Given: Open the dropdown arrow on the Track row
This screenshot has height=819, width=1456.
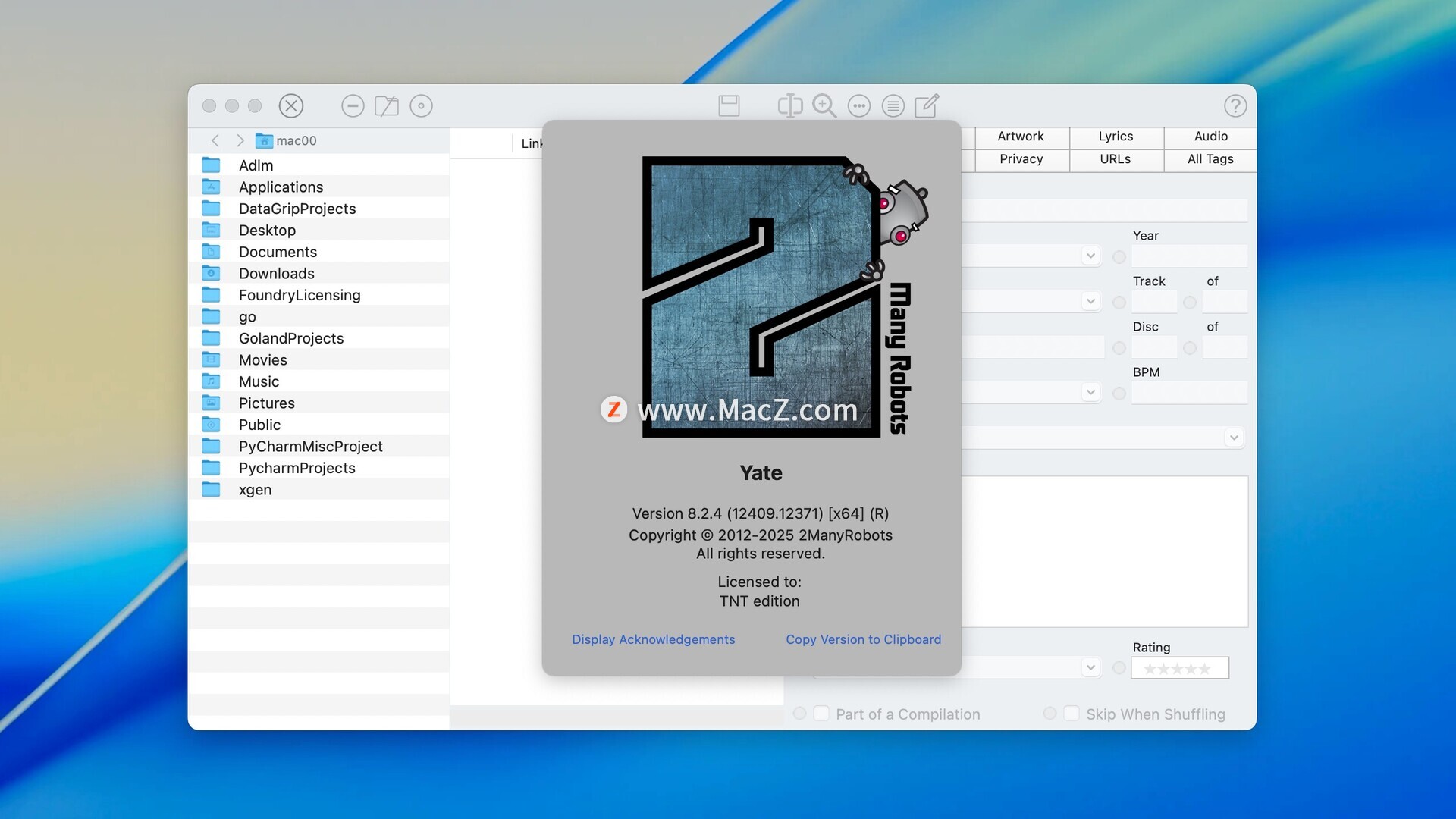Looking at the screenshot, I should (x=1090, y=301).
